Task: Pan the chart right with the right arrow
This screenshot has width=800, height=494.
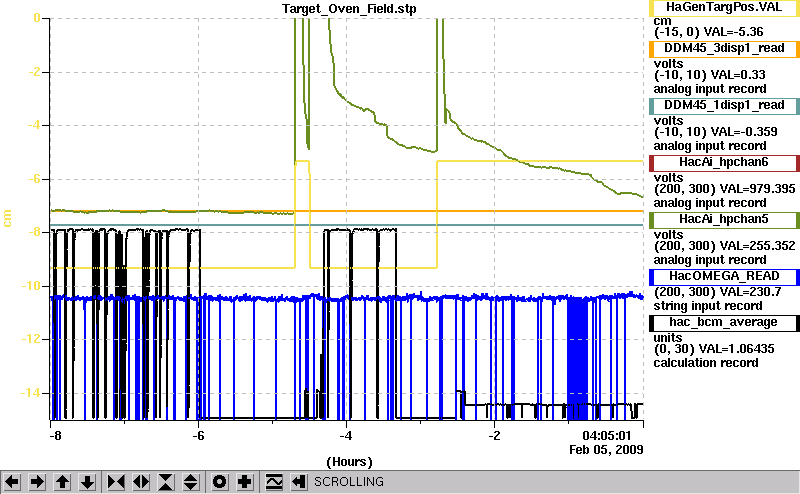Action: click(37, 482)
